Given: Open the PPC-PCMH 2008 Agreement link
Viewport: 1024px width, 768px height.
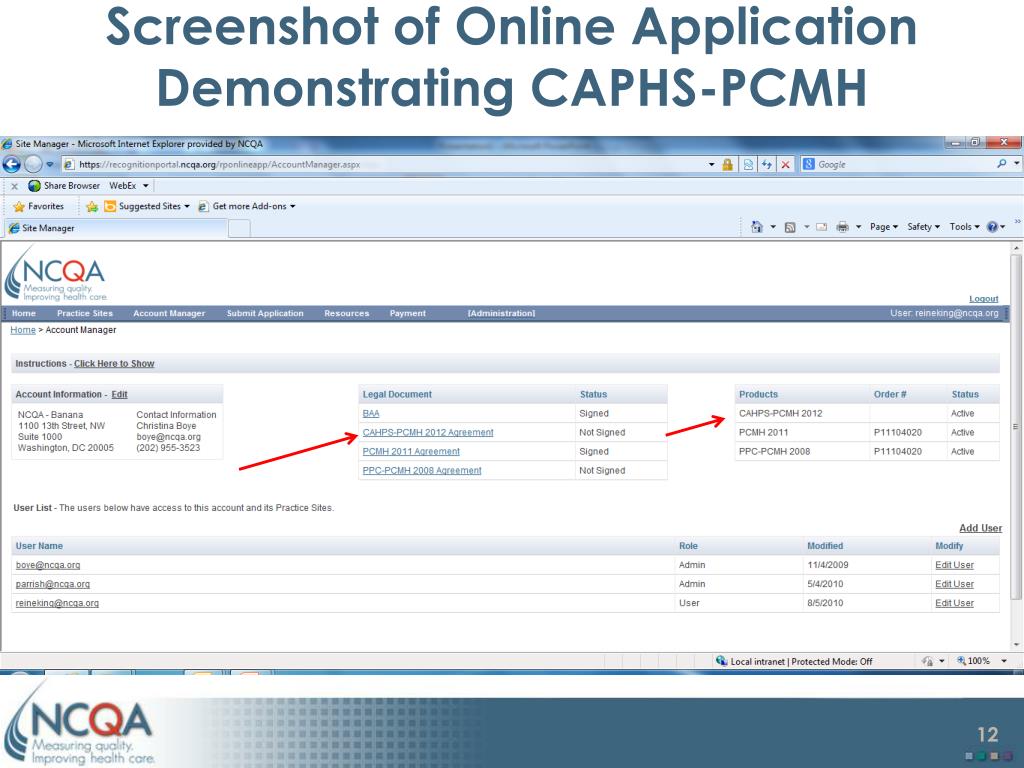Looking at the screenshot, I should tap(422, 470).
